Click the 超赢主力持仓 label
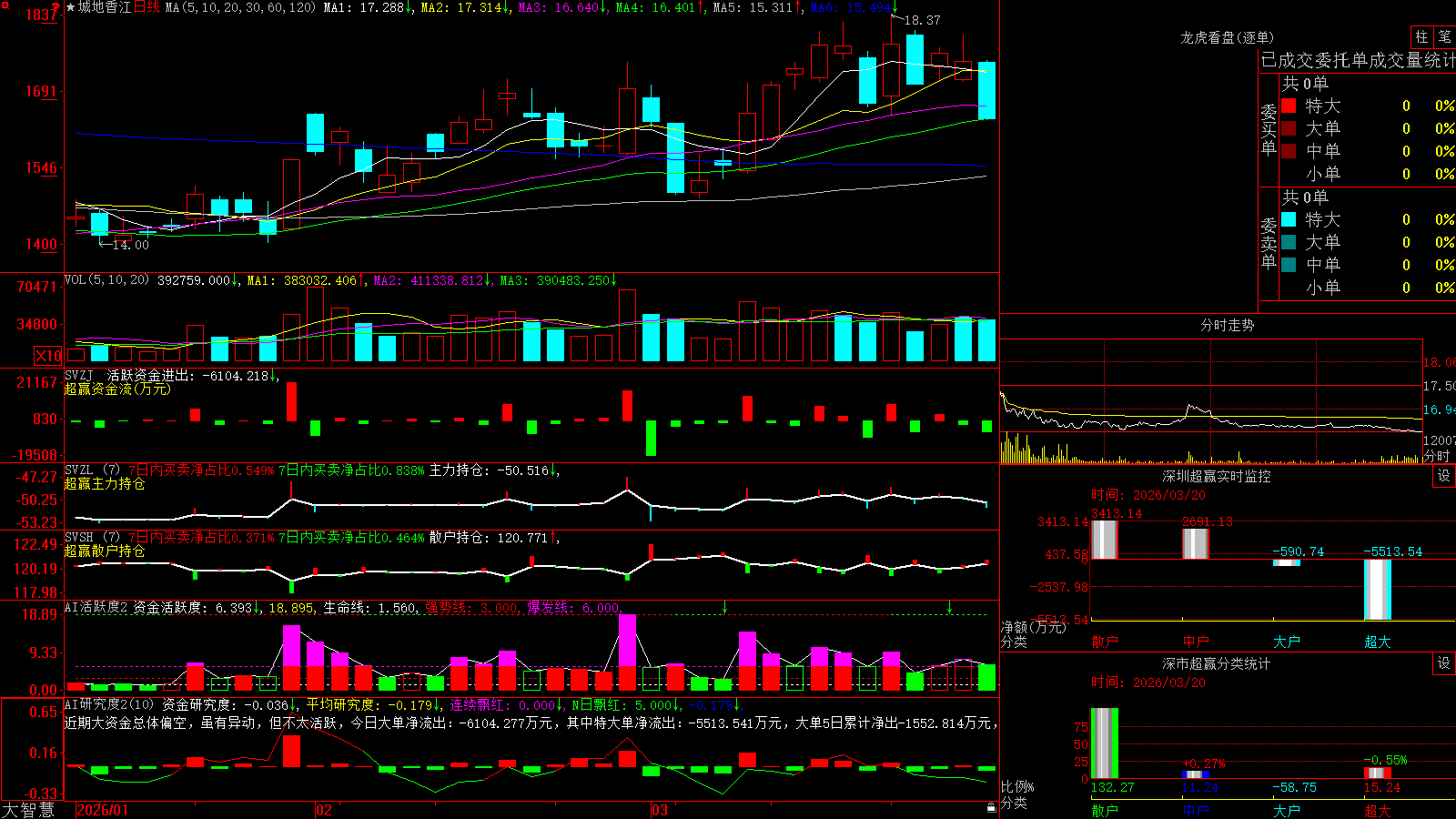Image resolution: width=1456 pixels, height=819 pixels. click(105, 483)
